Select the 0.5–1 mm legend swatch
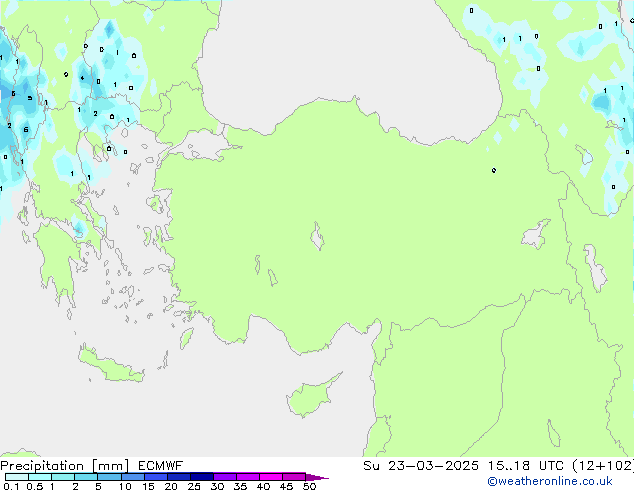 coord(40,477)
